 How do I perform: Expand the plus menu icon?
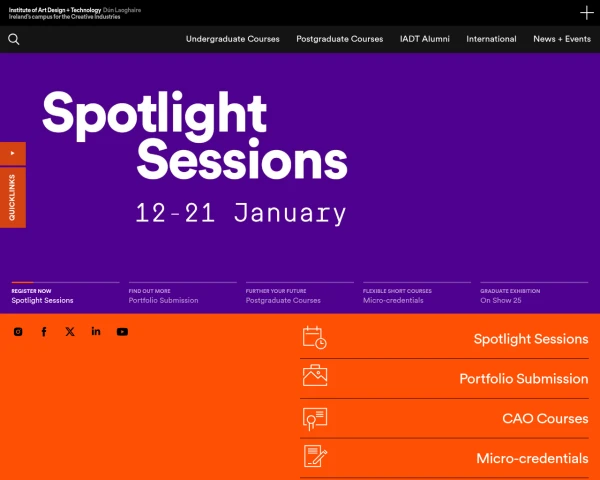click(587, 13)
